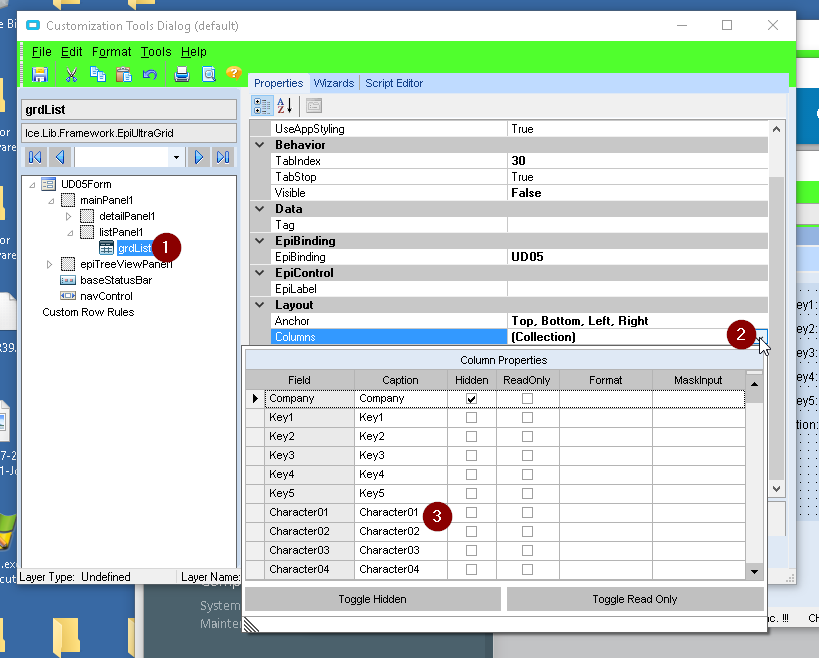Click the Undo arrow icon

pyautogui.click(x=150, y=74)
